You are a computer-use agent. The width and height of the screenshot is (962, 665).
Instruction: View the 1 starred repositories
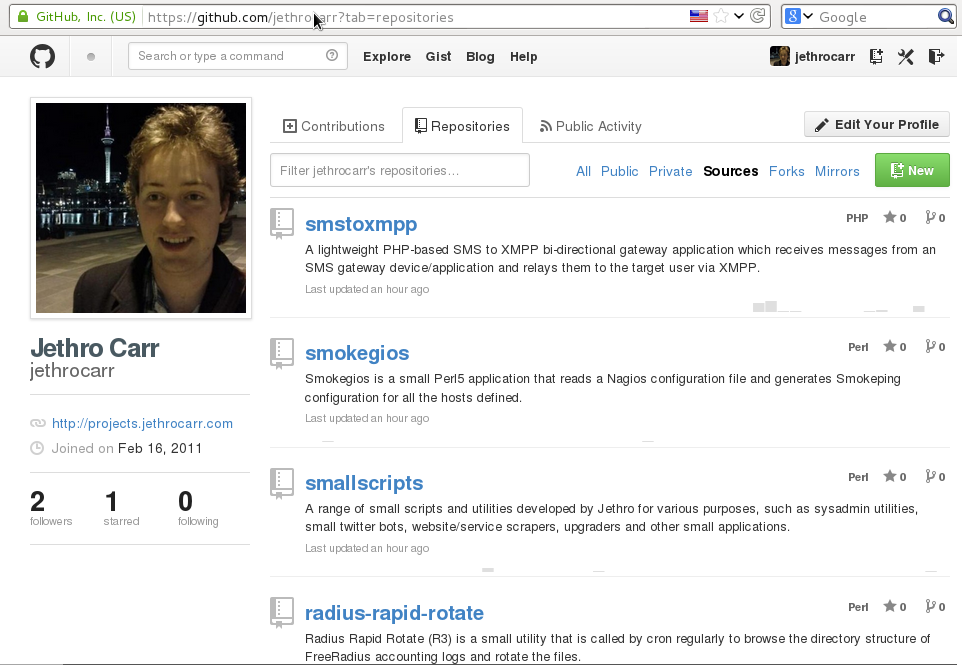click(x=121, y=508)
